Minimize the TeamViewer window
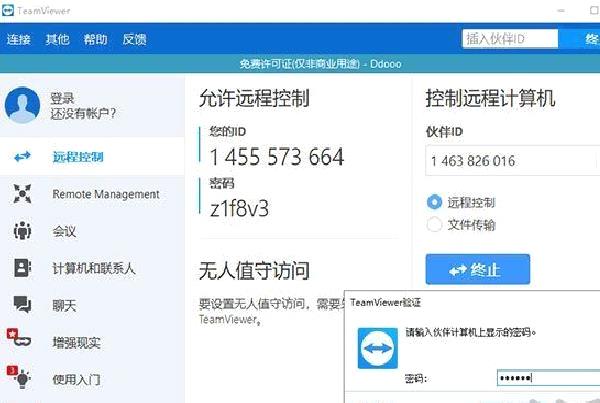 click(561, 10)
